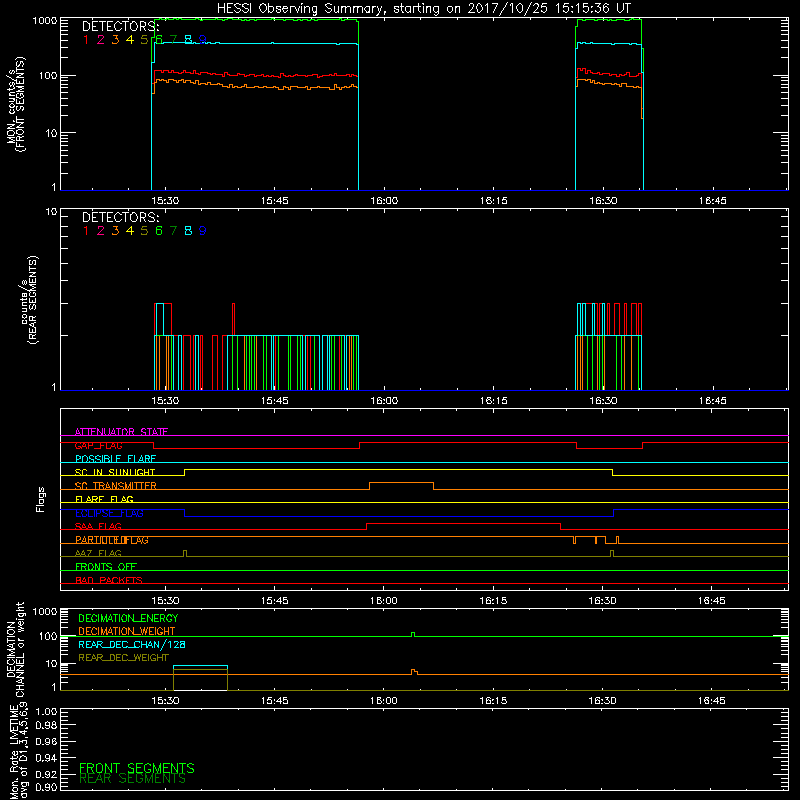Click orange detector 3 in rear segments legend

click(x=115, y=231)
